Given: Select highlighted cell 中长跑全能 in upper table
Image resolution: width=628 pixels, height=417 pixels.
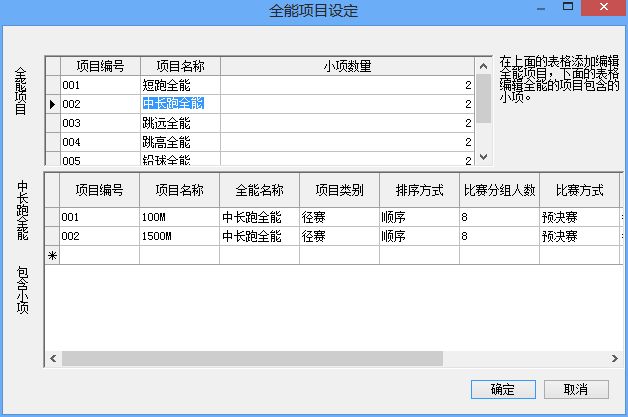Looking at the screenshot, I should 180,104.
